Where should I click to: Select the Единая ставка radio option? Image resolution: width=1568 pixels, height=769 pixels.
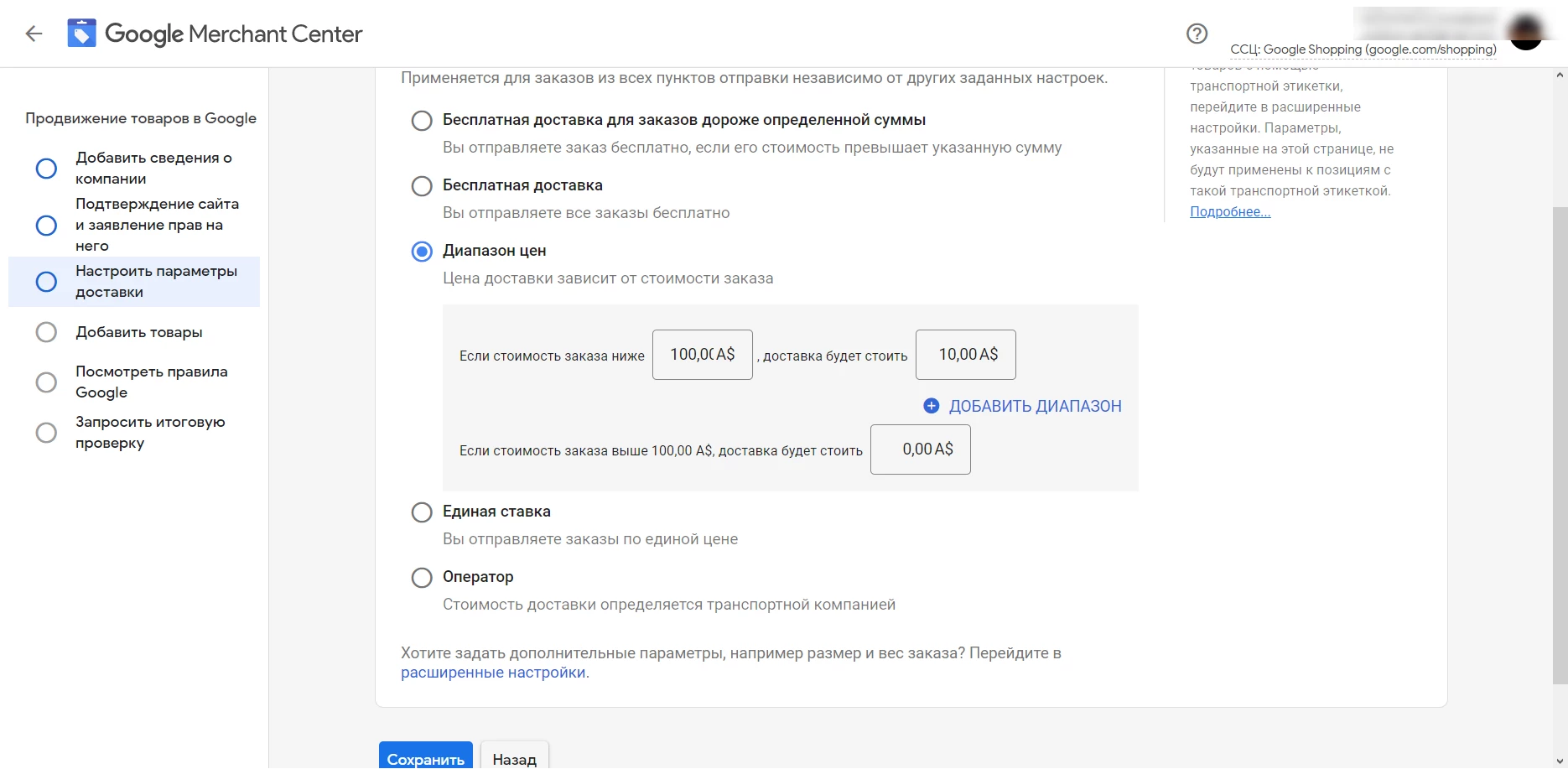[x=422, y=512]
